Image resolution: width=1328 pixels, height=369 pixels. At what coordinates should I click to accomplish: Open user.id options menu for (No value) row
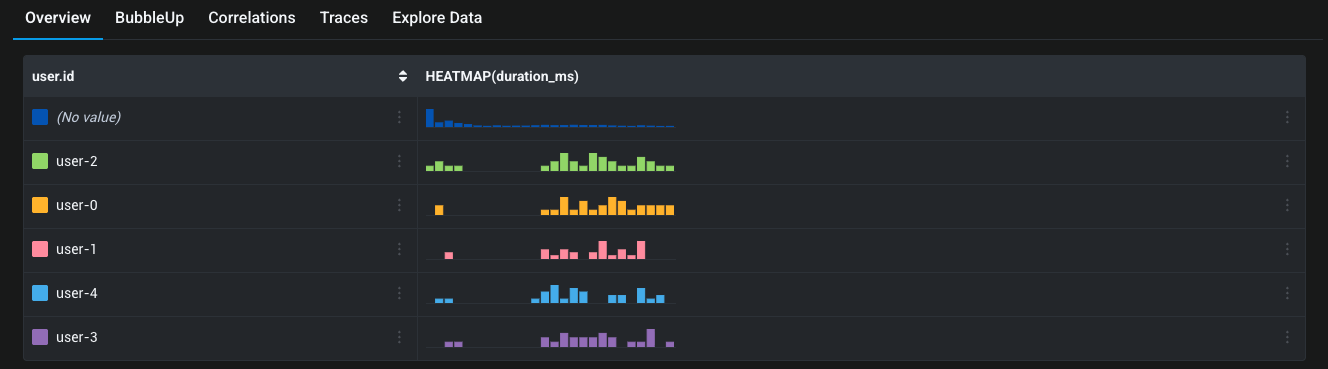[399, 117]
